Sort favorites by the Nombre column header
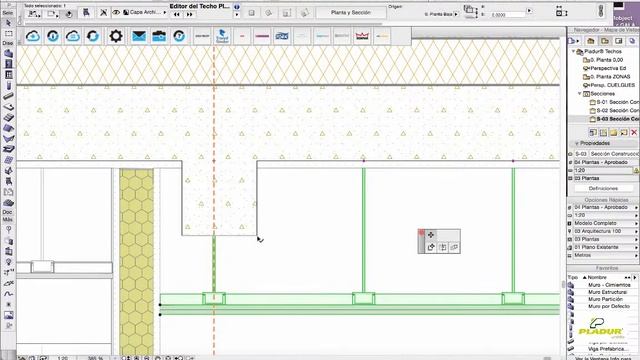Viewport: 640px width, 360px height. 597,277
